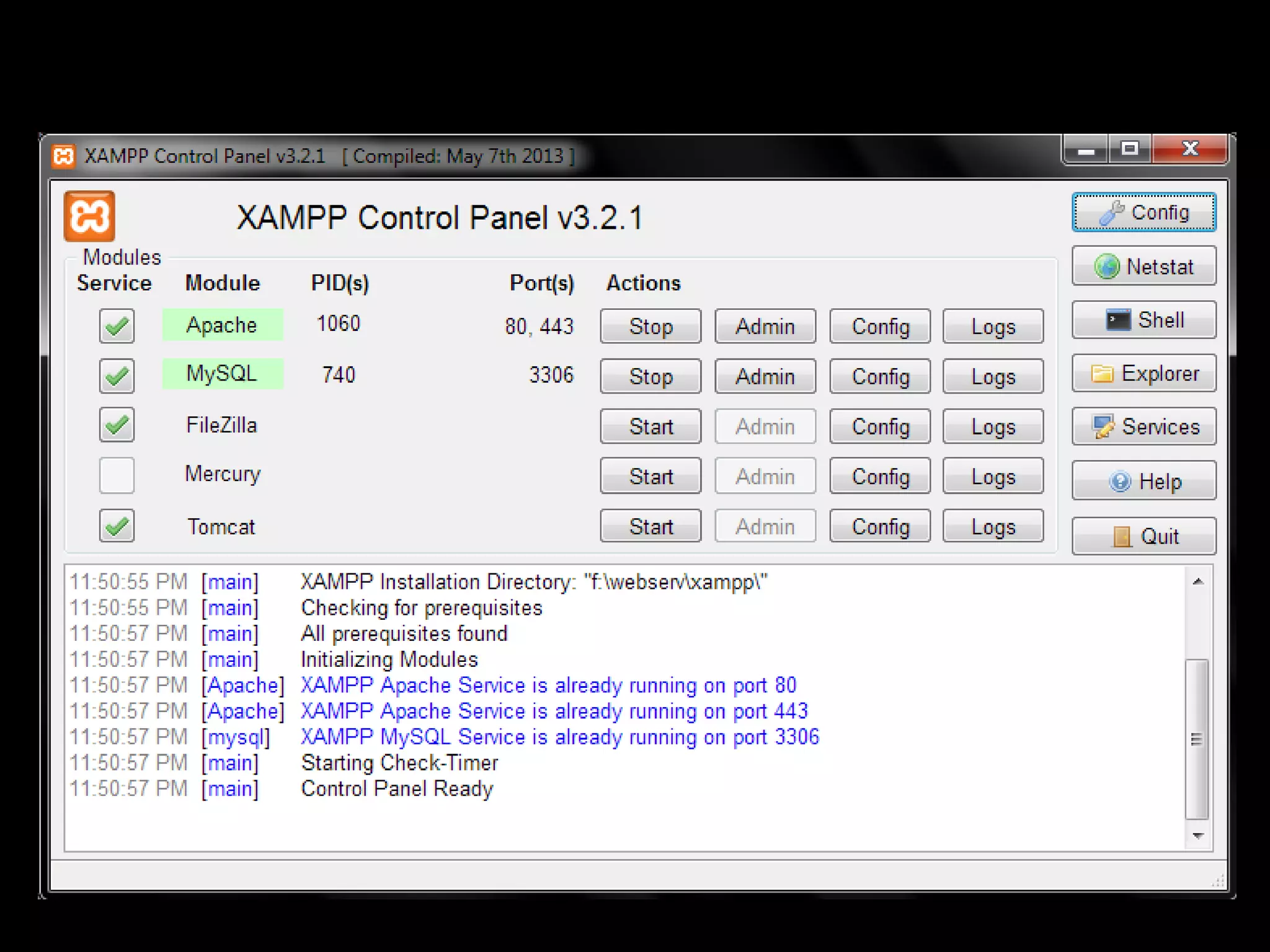The height and width of the screenshot is (952, 1270).
Task: Close the XAMPP Control Panel window
Action: [1189, 150]
